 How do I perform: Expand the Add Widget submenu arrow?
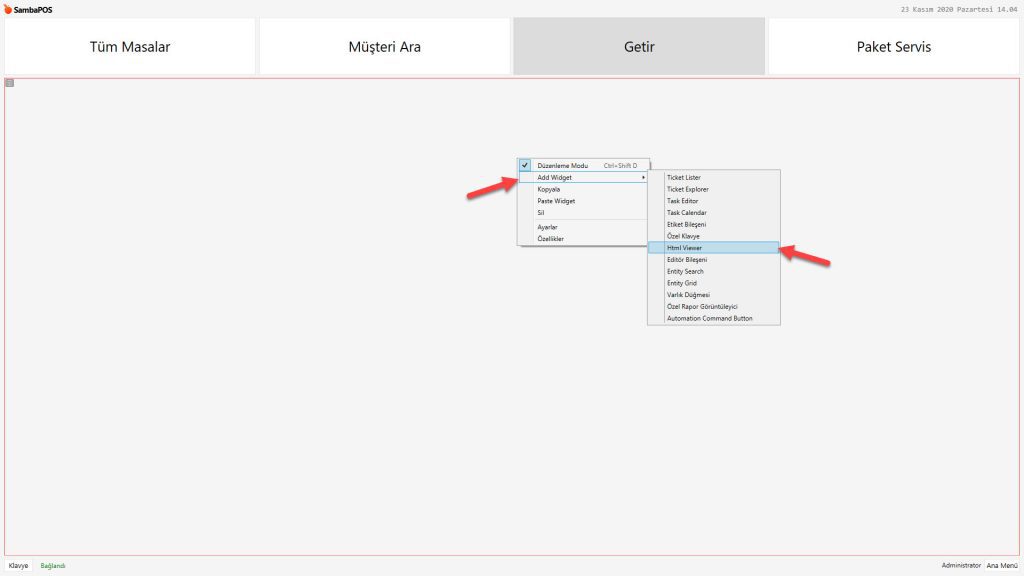pos(643,177)
